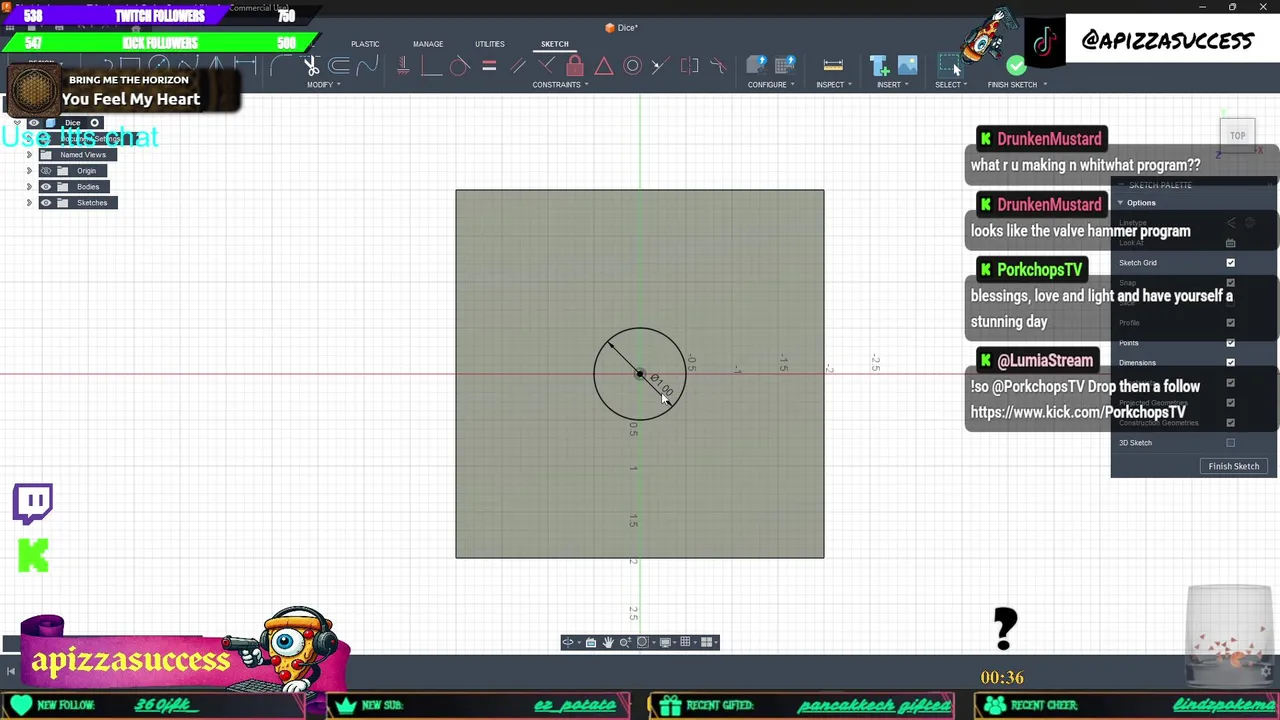Open the grid settings icon in navigation bar
Image resolution: width=1280 pixels, height=720 pixels.
click(685, 642)
